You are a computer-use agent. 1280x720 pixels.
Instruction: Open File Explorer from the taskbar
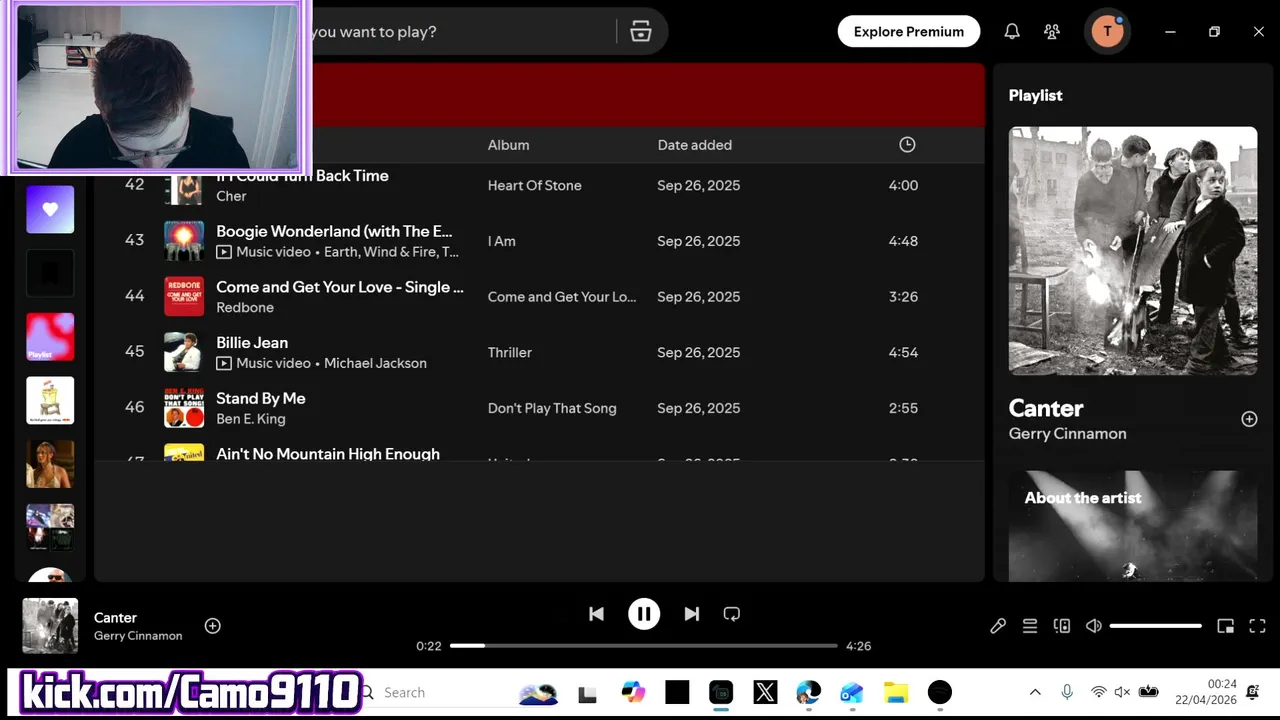coord(896,692)
